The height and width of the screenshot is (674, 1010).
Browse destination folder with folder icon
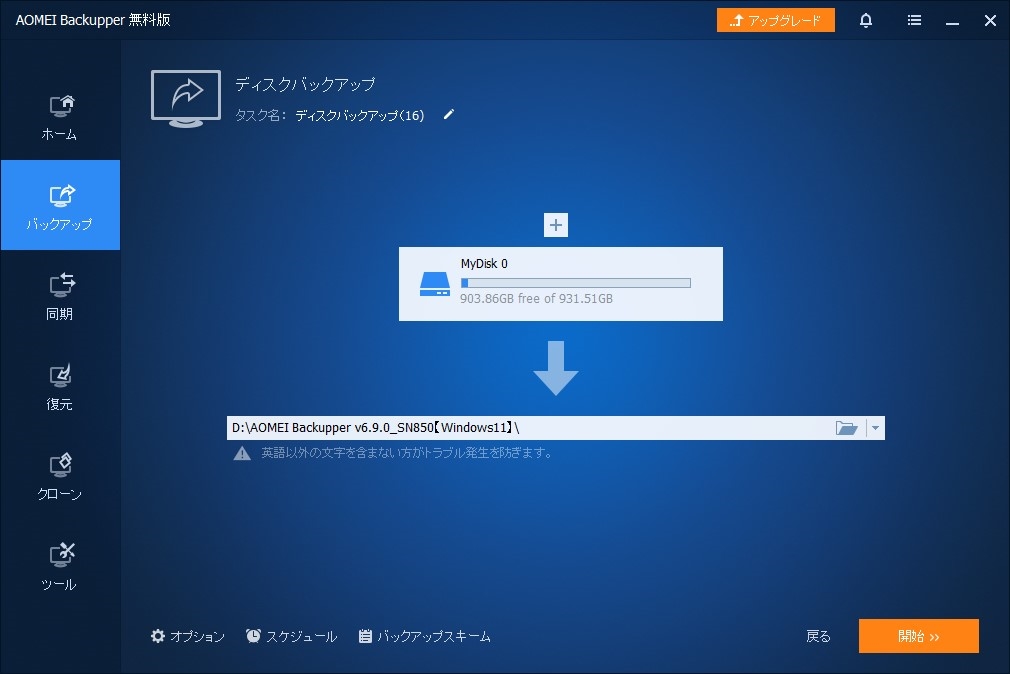point(846,428)
